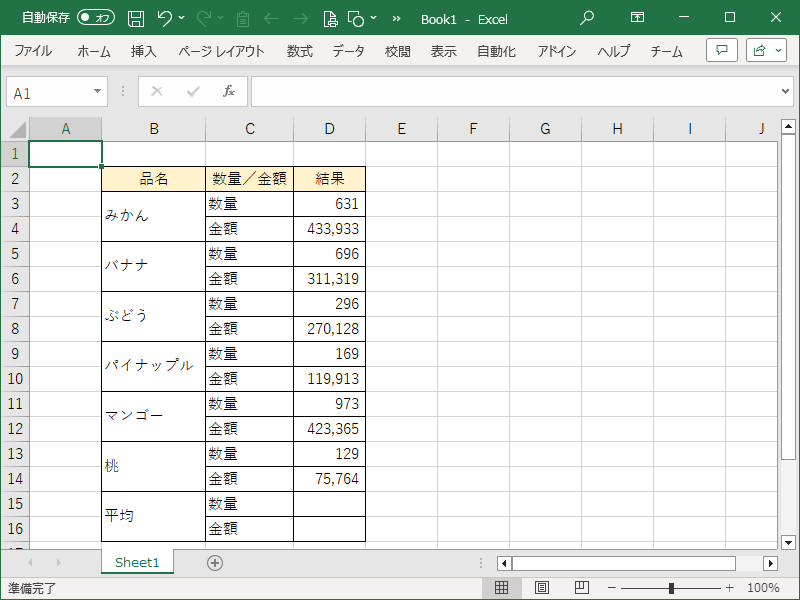Click cell containing 423,365
This screenshot has height=600, width=800.
click(x=330, y=429)
